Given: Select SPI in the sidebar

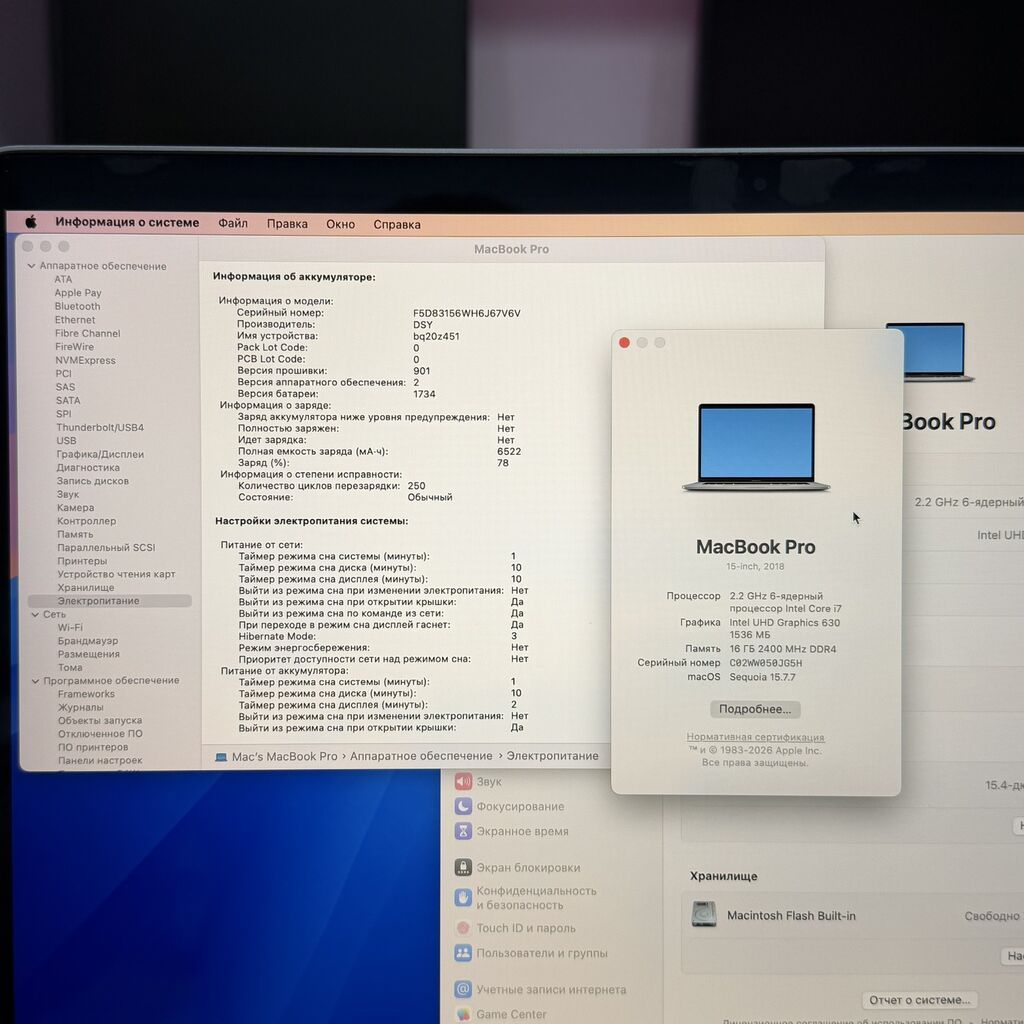Looking at the screenshot, I should [x=63, y=414].
